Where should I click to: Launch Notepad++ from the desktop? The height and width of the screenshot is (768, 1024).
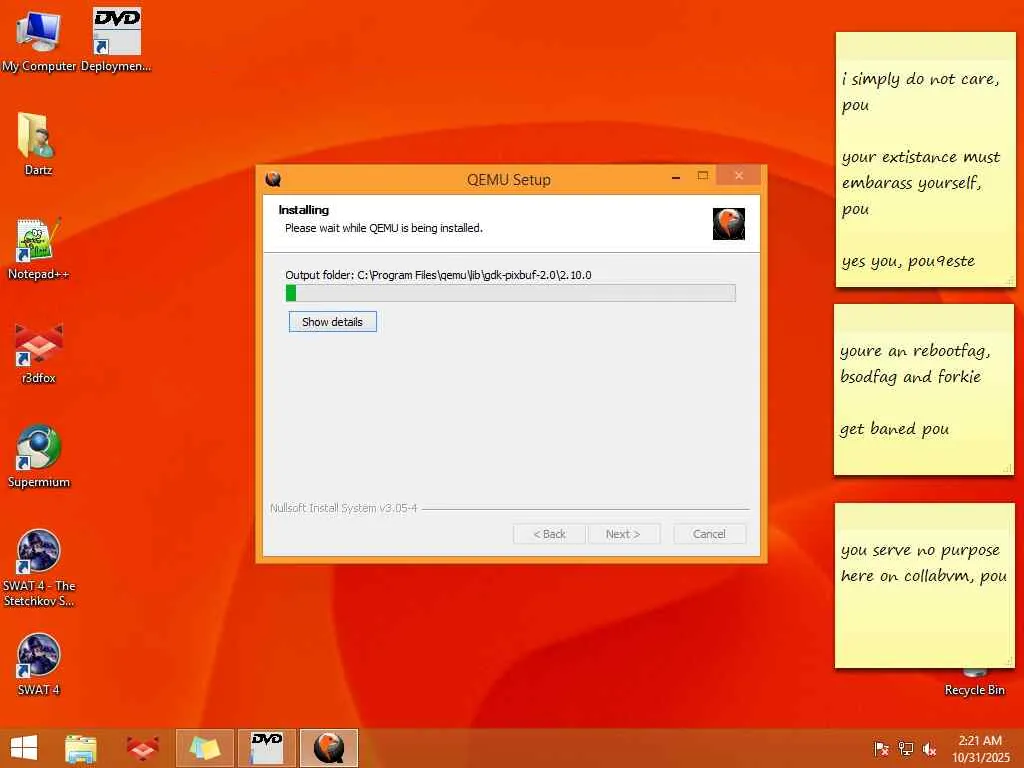(x=38, y=248)
